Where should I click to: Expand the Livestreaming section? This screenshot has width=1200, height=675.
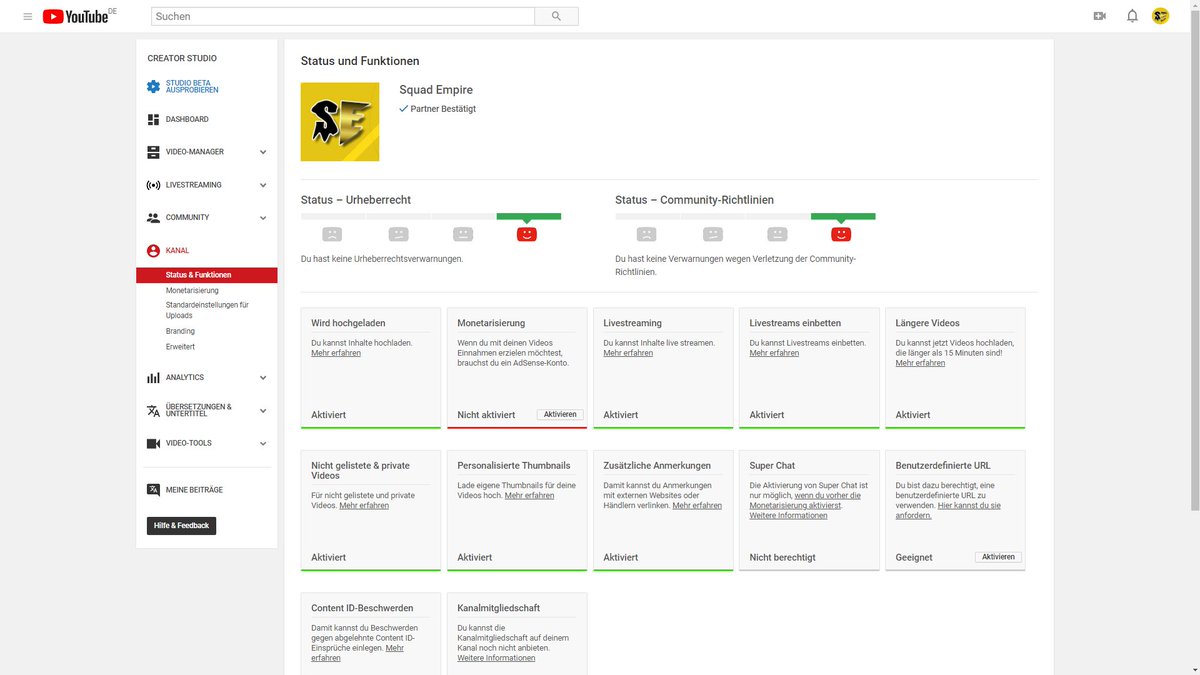[263, 185]
